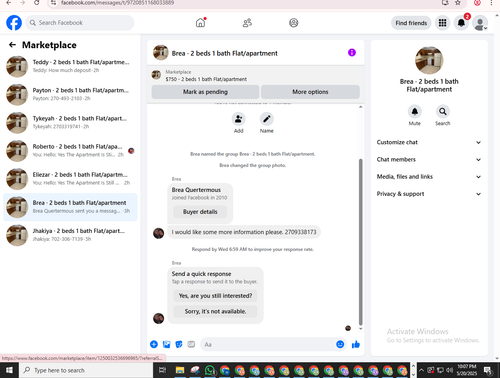This screenshot has height=378, width=500.
Task: Open the '$750 - 2 beds 1 bath' listing link
Action: click(x=206, y=79)
